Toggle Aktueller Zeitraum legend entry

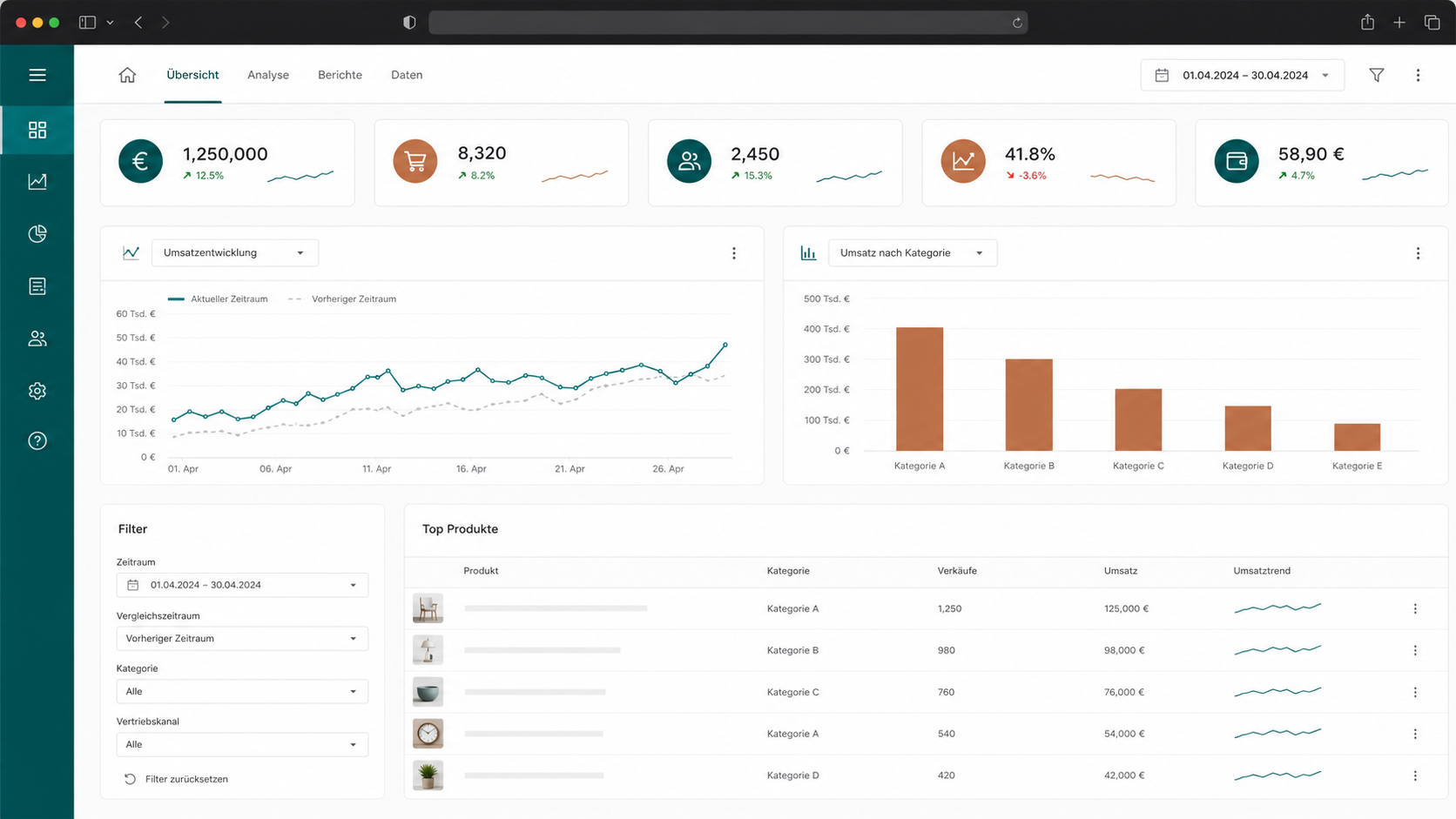point(218,299)
